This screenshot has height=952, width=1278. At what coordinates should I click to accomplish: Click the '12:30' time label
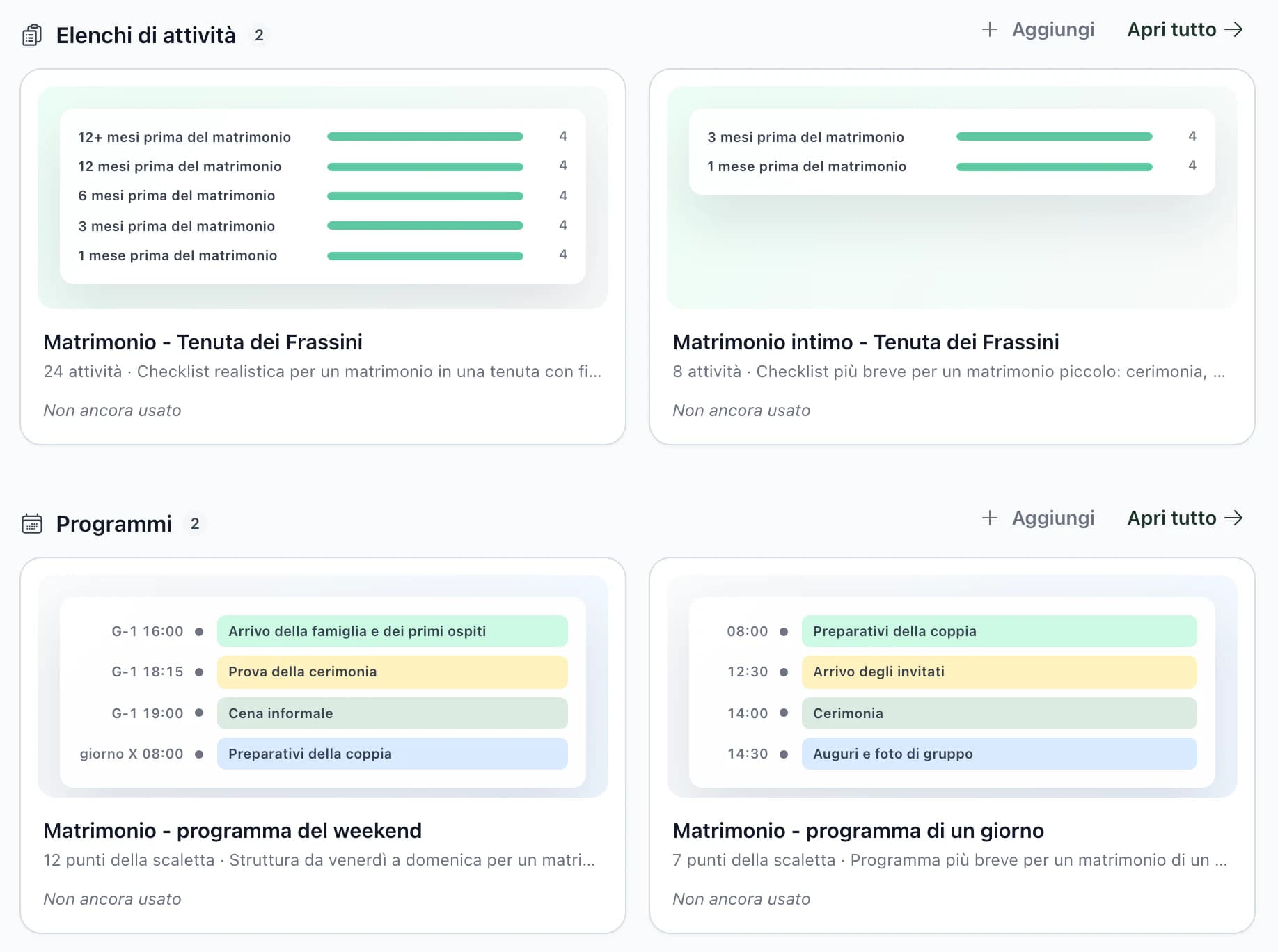[x=748, y=672]
